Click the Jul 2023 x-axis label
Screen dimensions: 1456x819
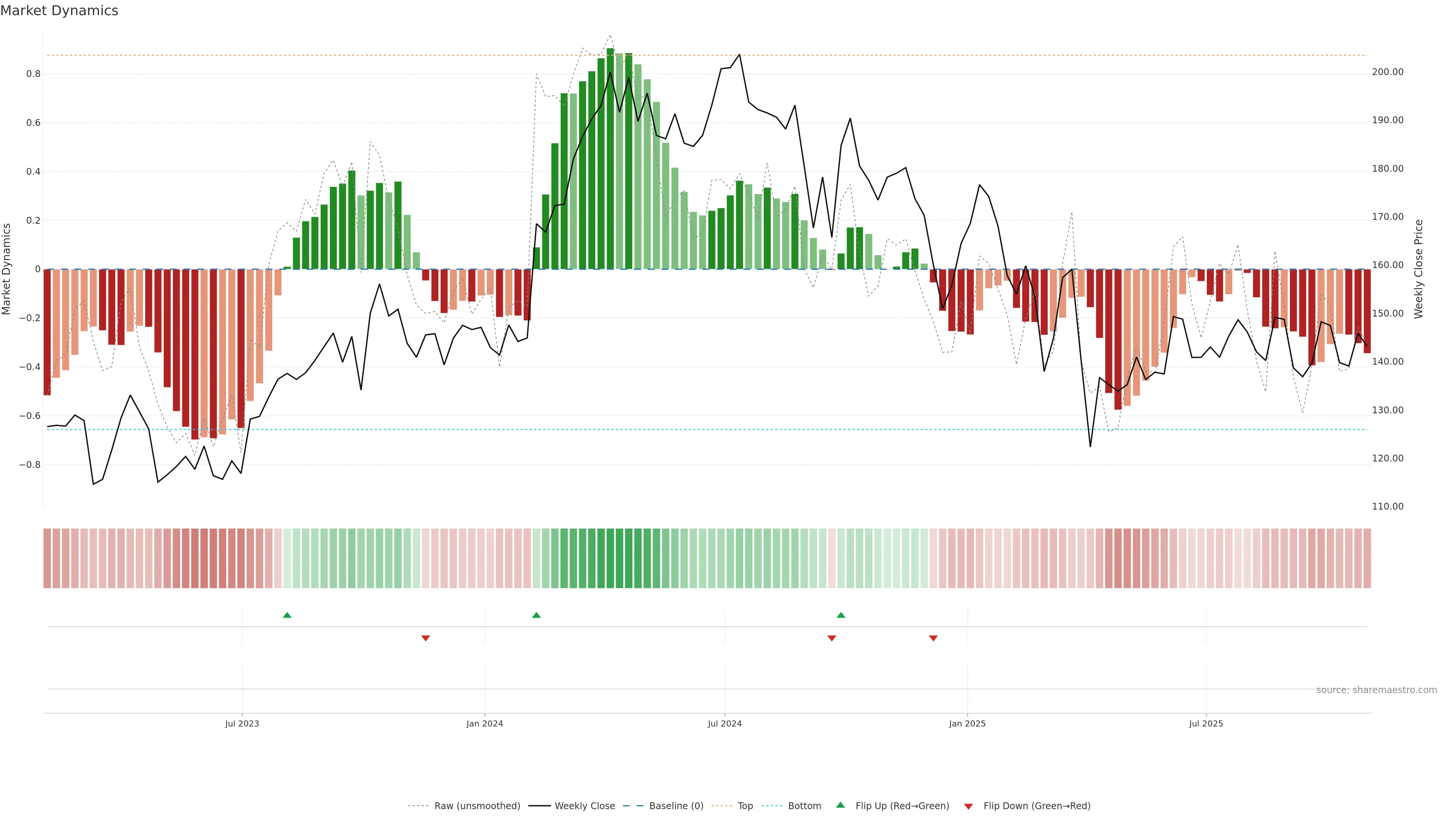[242, 723]
